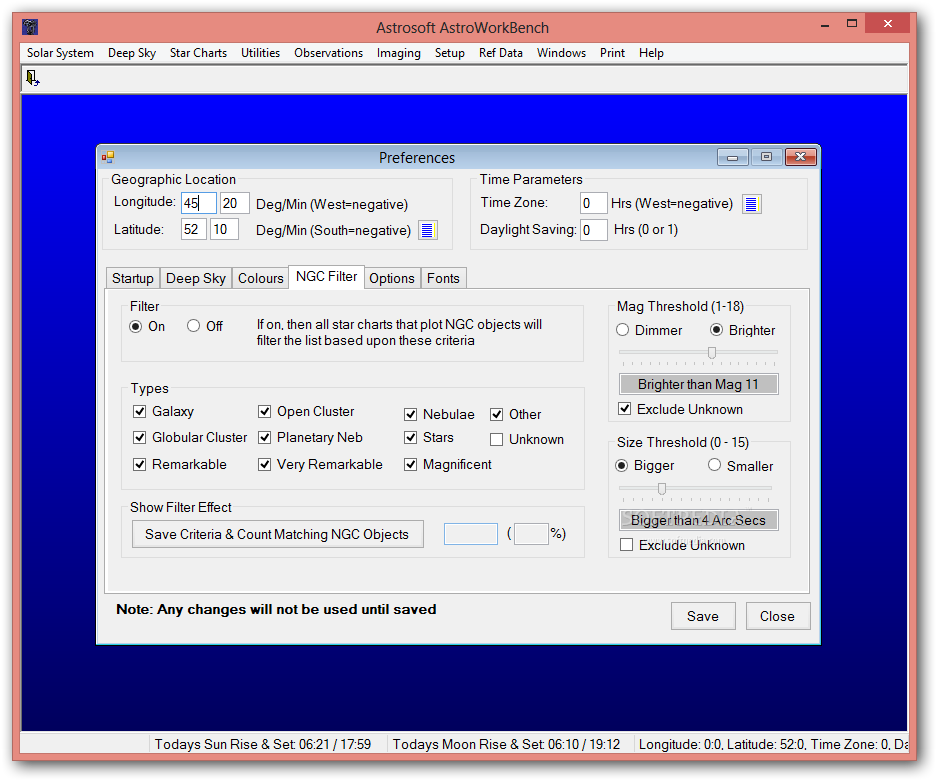The width and height of the screenshot is (937, 781).
Task: Click the Mag Threshold slider handle
Action: point(712,353)
